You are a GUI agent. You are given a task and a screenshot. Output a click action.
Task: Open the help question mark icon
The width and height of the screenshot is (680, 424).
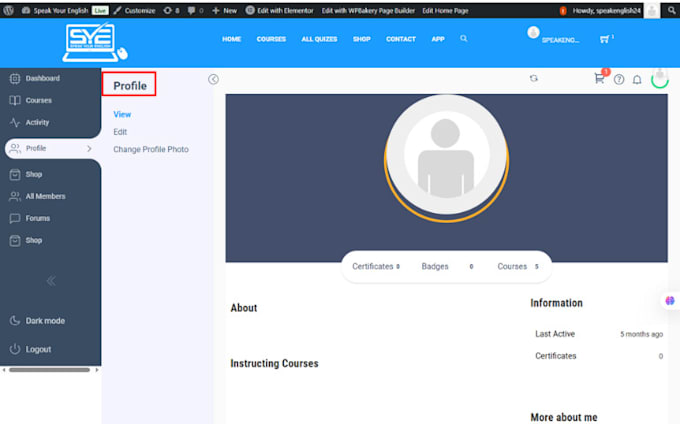pos(619,79)
